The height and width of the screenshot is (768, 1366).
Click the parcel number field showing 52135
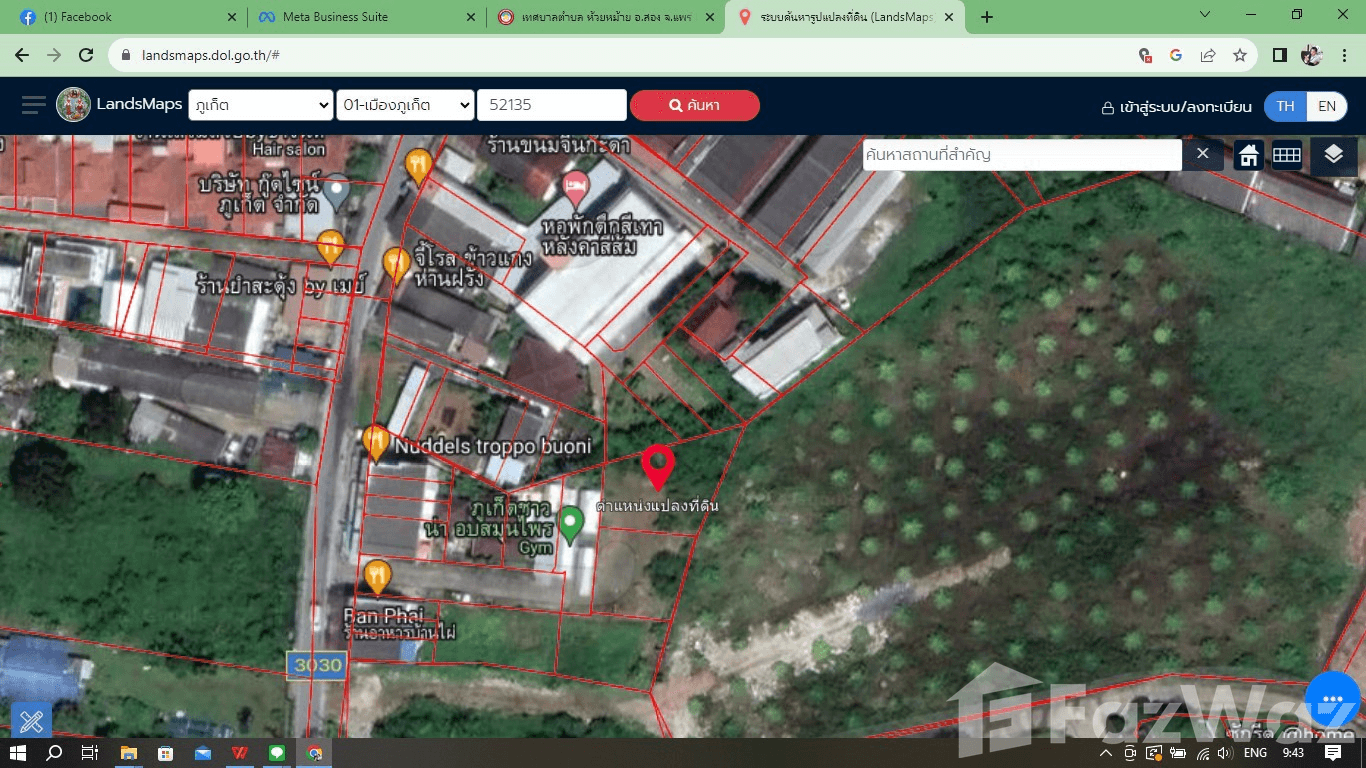click(551, 105)
